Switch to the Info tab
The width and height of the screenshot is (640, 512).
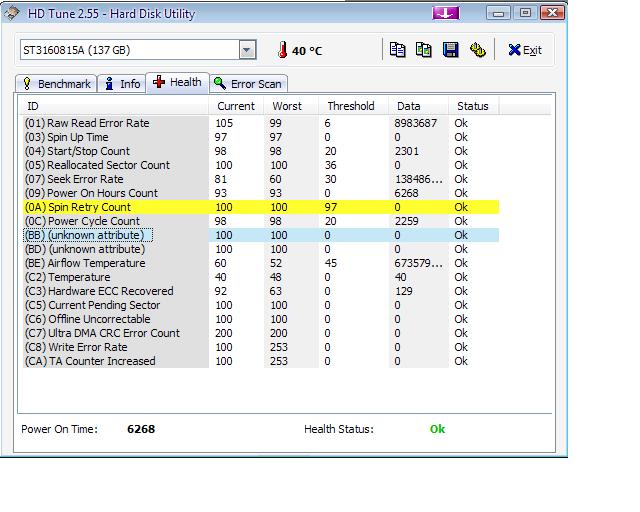coord(122,84)
